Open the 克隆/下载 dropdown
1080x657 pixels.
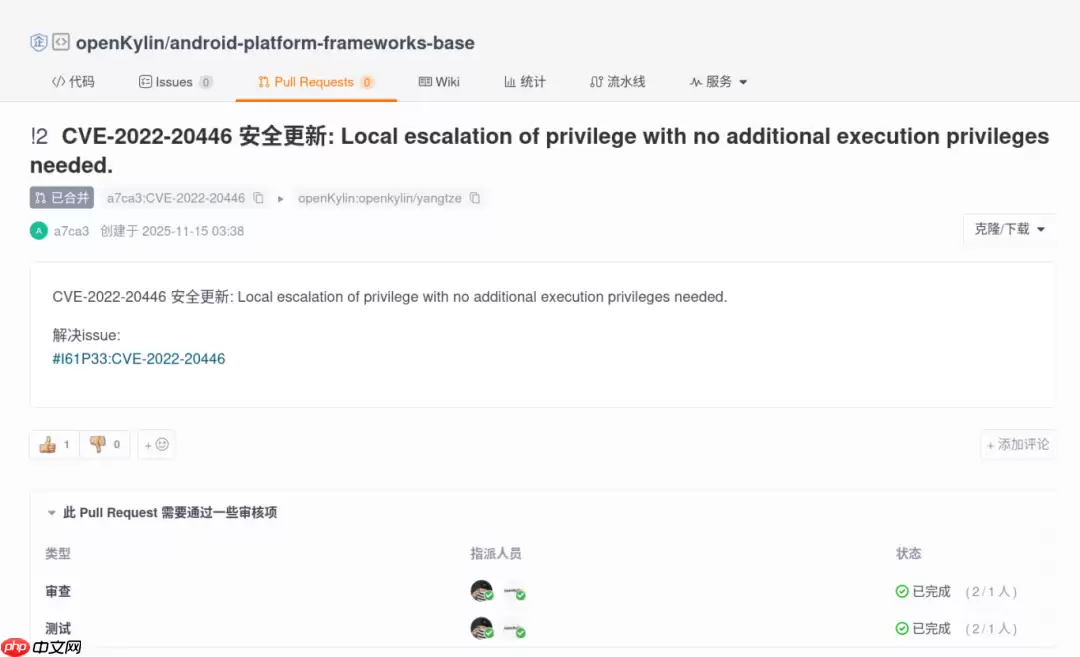(x=1009, y=229)
